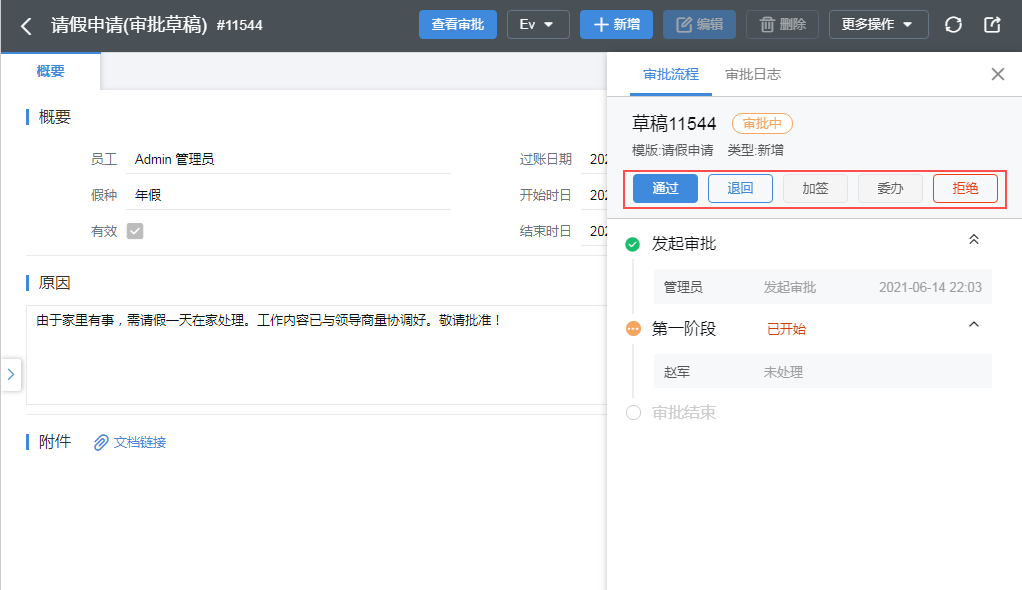This screenshot has height=590, width=1022.
Task: Click the 通过 approve button
Action: coord(665,188)
